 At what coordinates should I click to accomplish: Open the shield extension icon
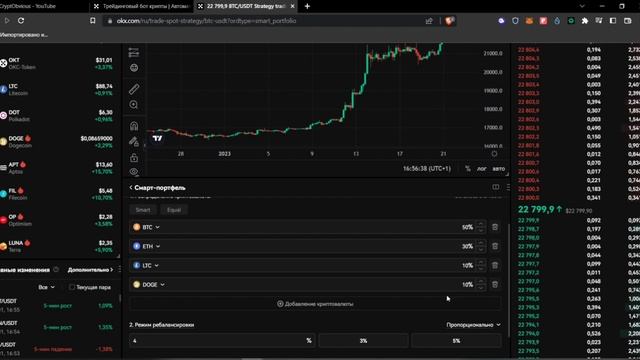tap(515, 21)
